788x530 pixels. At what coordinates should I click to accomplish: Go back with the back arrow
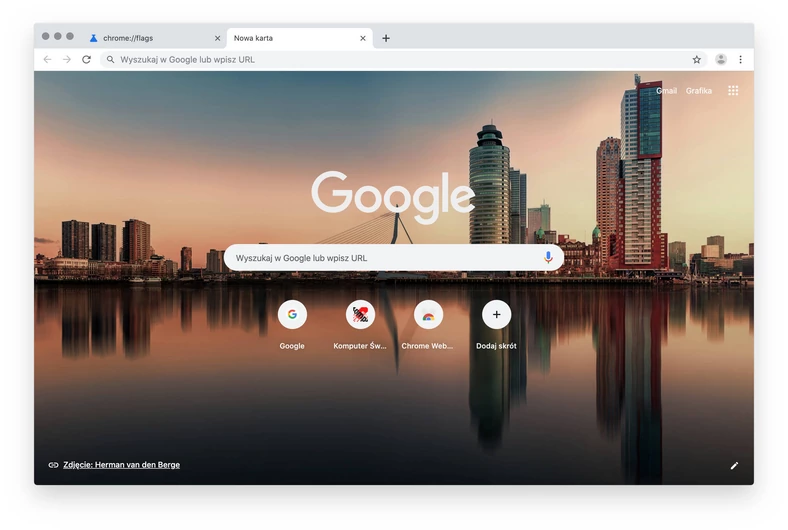pos(47,59)
